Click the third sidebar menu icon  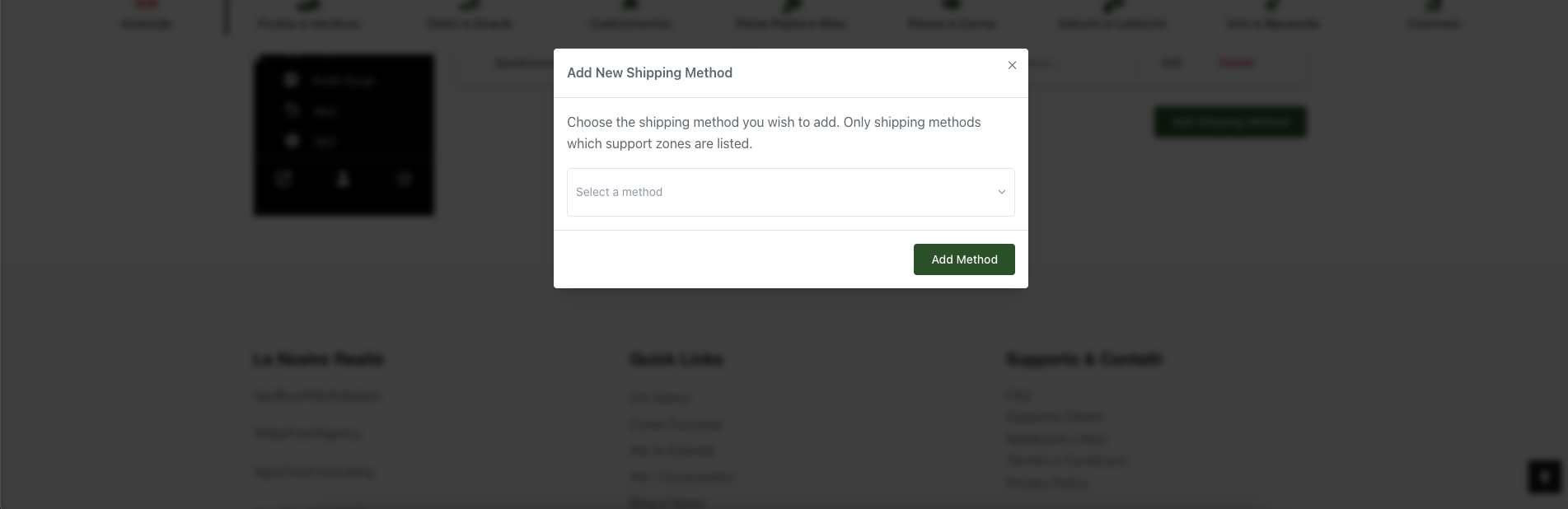(291, 141)
